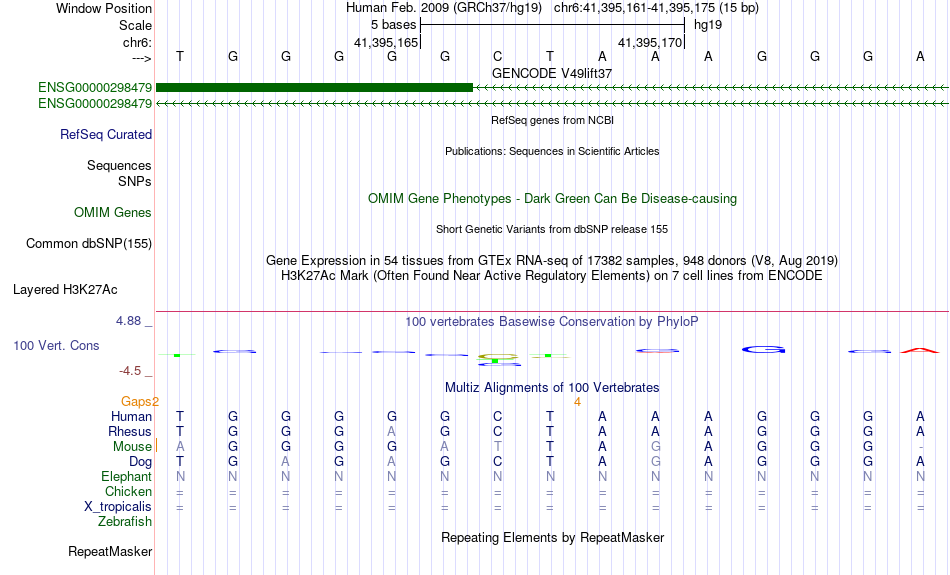Viewport: 950px width, 575px height.
Task: Click the Human Feb. 2009 (GRCh37/hg19) text
Action: 444,8
